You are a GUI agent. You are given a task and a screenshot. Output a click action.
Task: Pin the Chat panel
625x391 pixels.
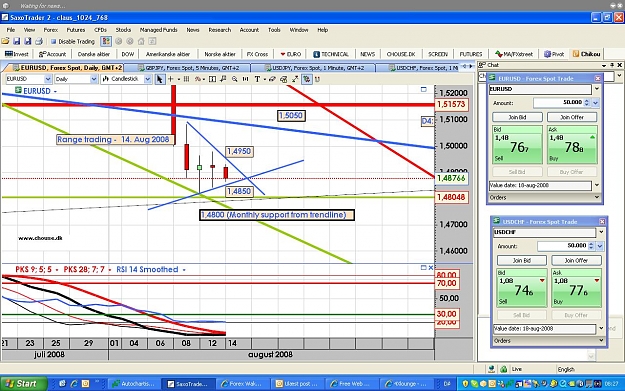point(612,65)
